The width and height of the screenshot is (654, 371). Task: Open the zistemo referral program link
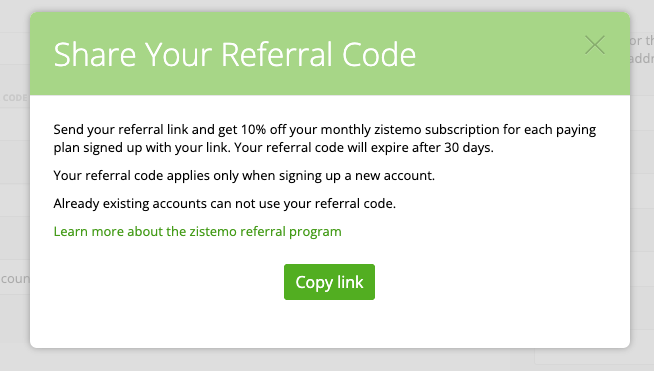click(x=197, y=231)
